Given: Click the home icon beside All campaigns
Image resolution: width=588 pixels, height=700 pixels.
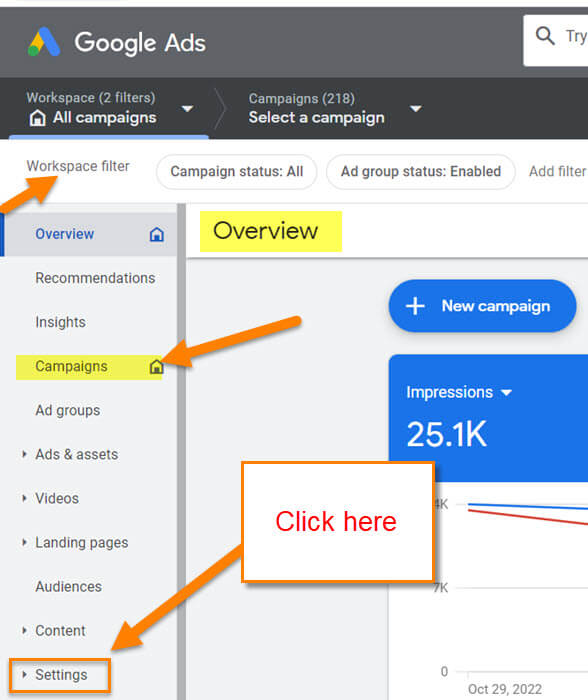Looking at the screenshot, I should (37, 118).
